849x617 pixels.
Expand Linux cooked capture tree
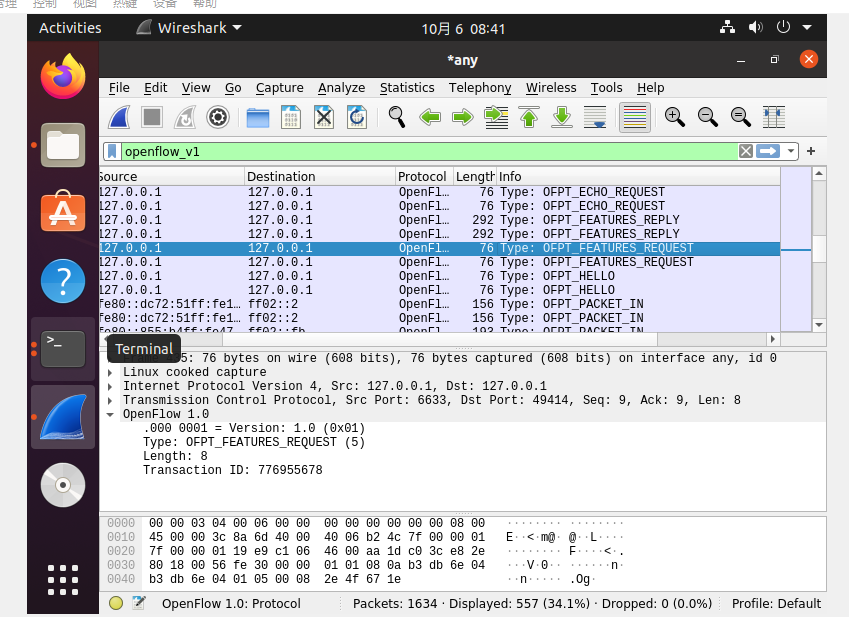tap(110, 372)
